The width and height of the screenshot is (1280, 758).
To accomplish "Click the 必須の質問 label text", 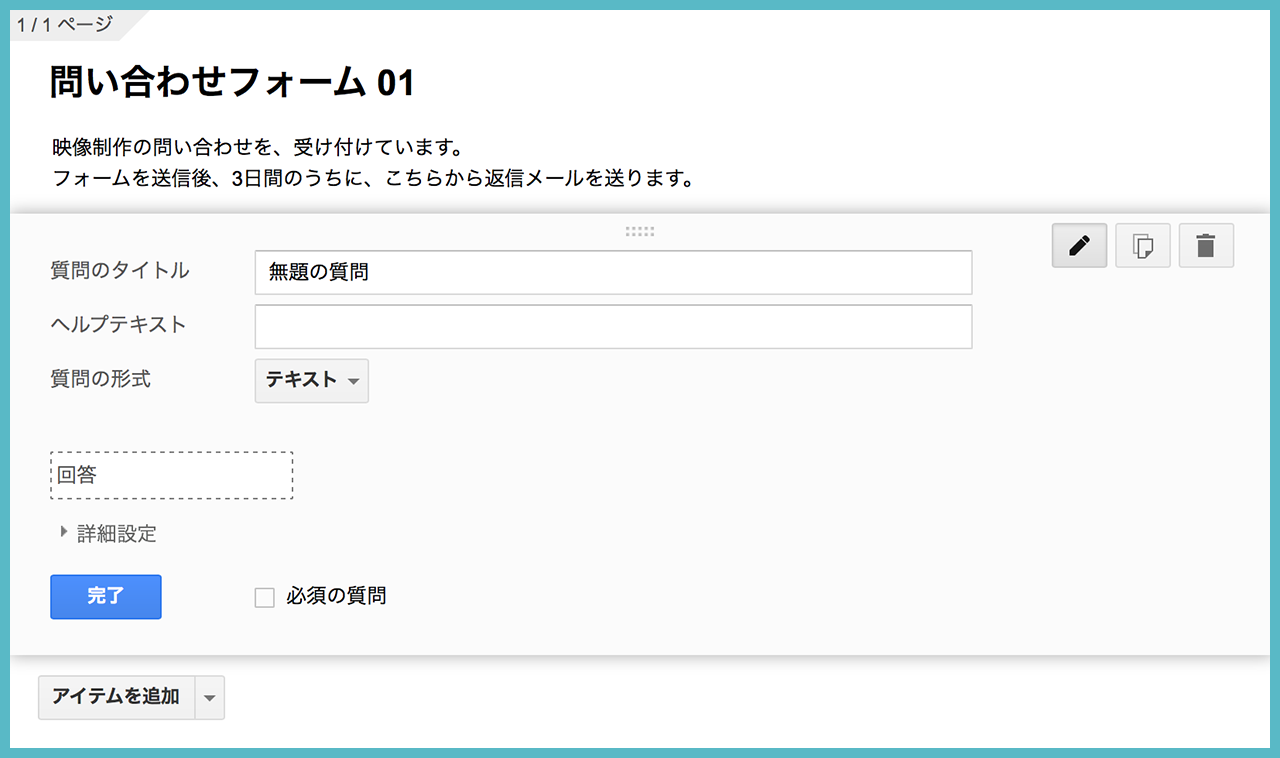I will click(336, 596).
